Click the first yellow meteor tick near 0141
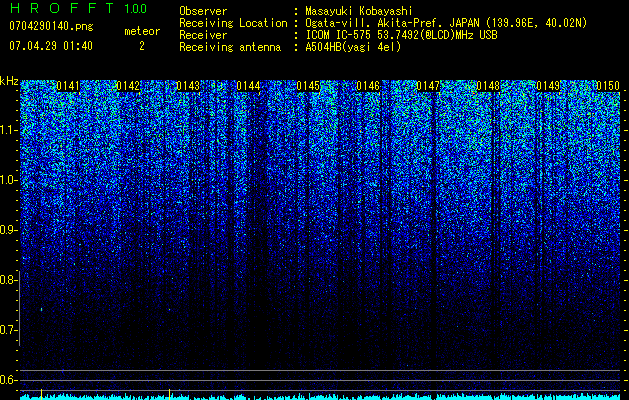Image resolution: width=629 pixels, height=400 pixels. tap(41, 394)
